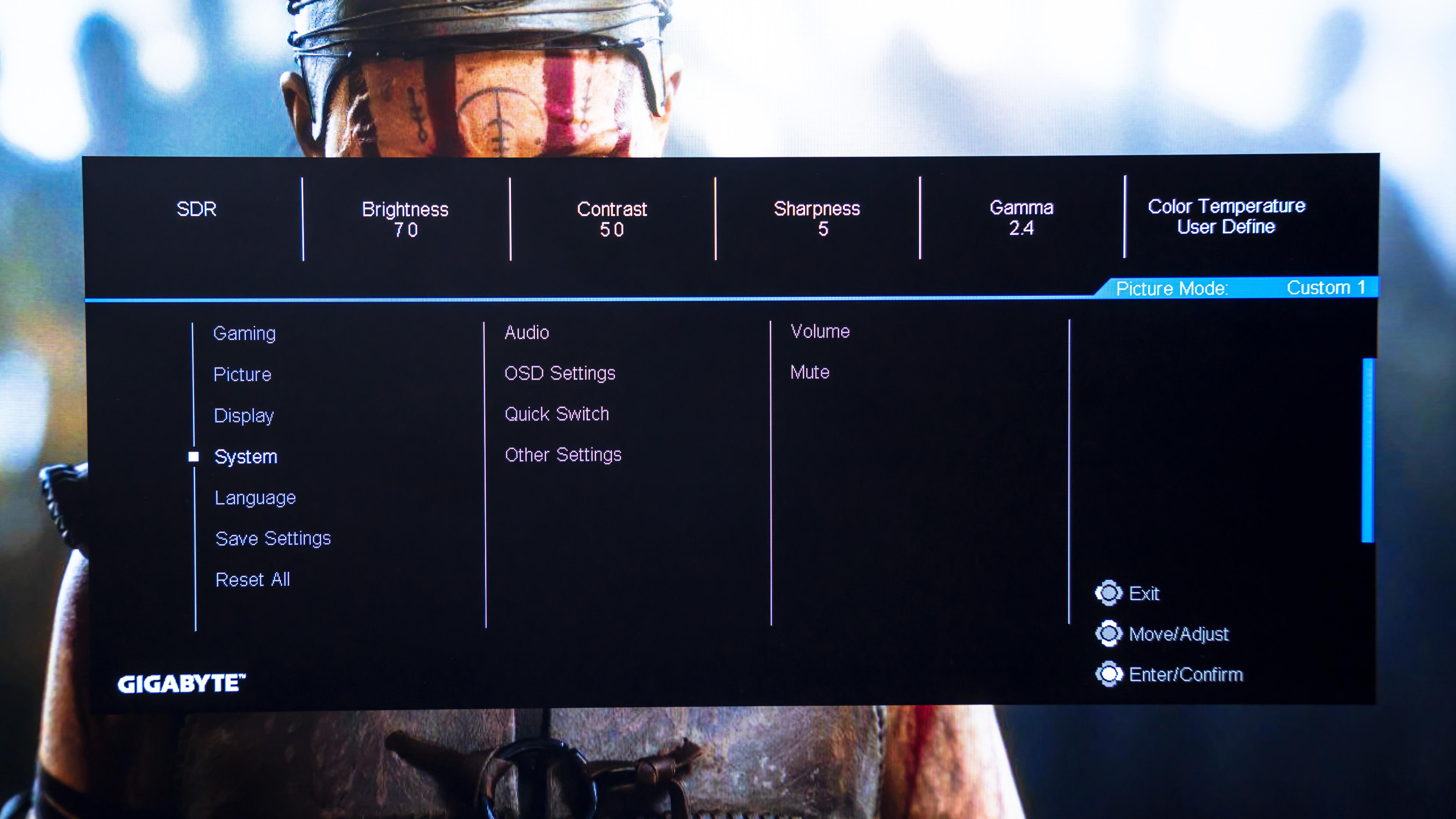Expand the OSD Settings options
The image size is (1456, 819).
point(558,373)
